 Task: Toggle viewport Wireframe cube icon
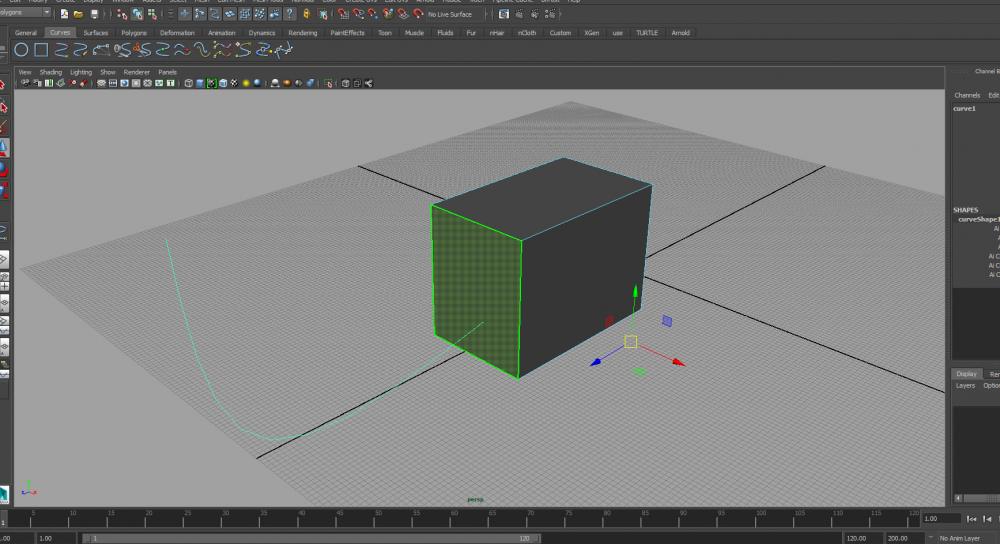point(188,84)
